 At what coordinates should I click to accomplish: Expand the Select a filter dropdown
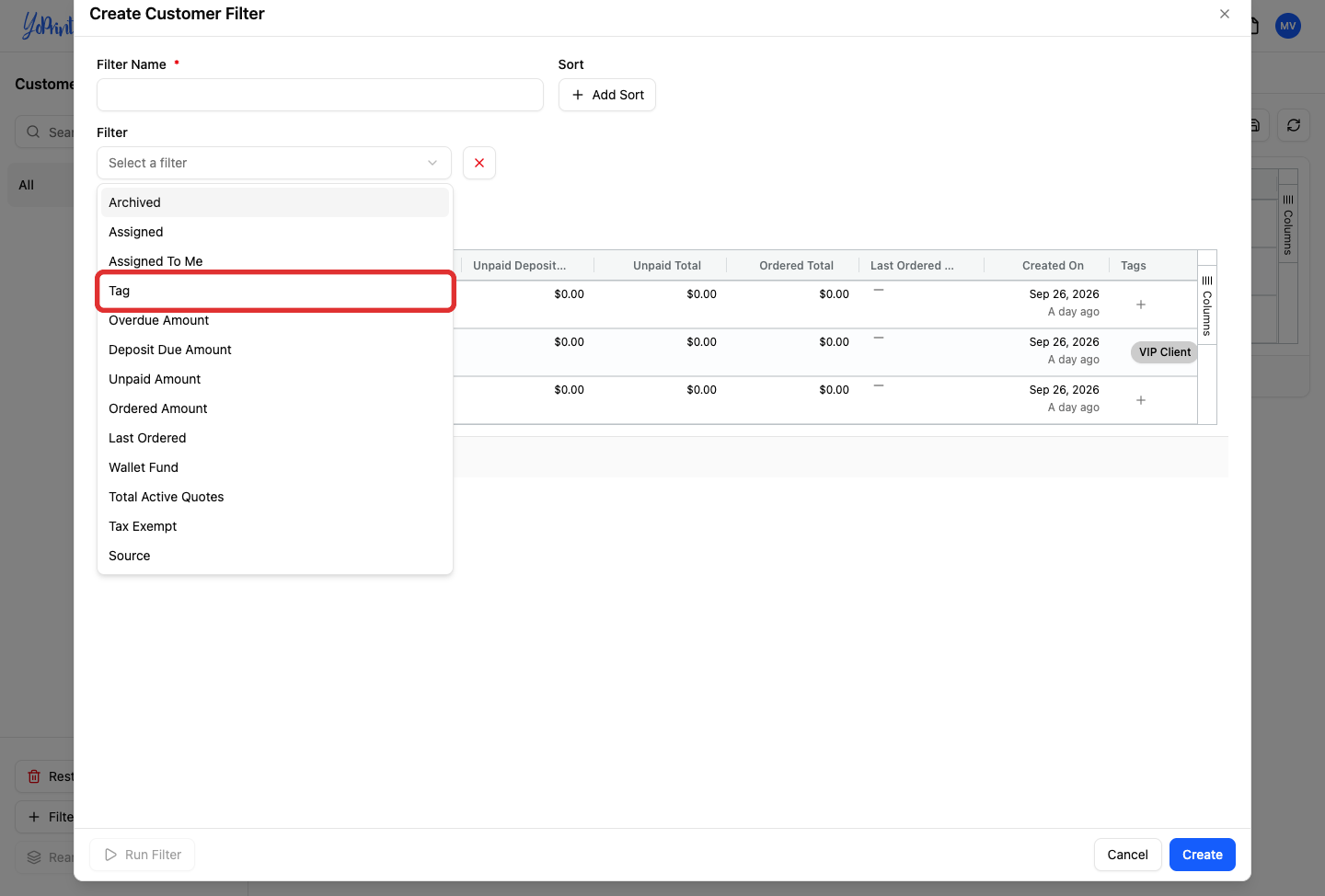pos(274,163)
